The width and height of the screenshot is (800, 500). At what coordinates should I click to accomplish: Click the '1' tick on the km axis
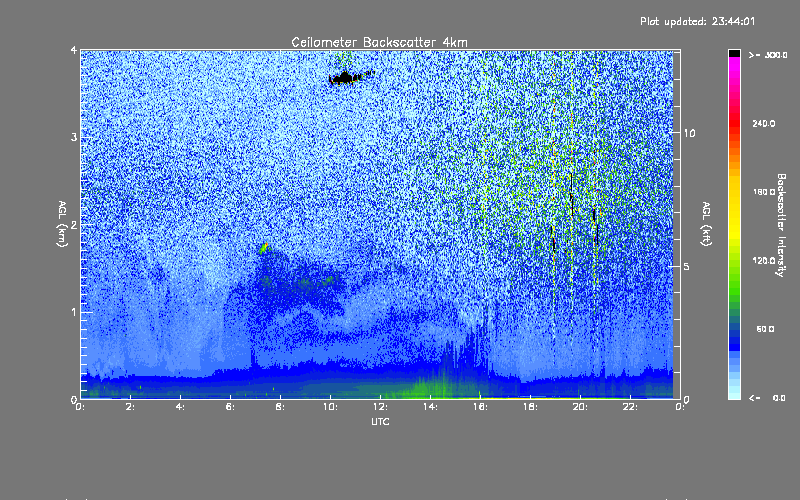point(74,312)
